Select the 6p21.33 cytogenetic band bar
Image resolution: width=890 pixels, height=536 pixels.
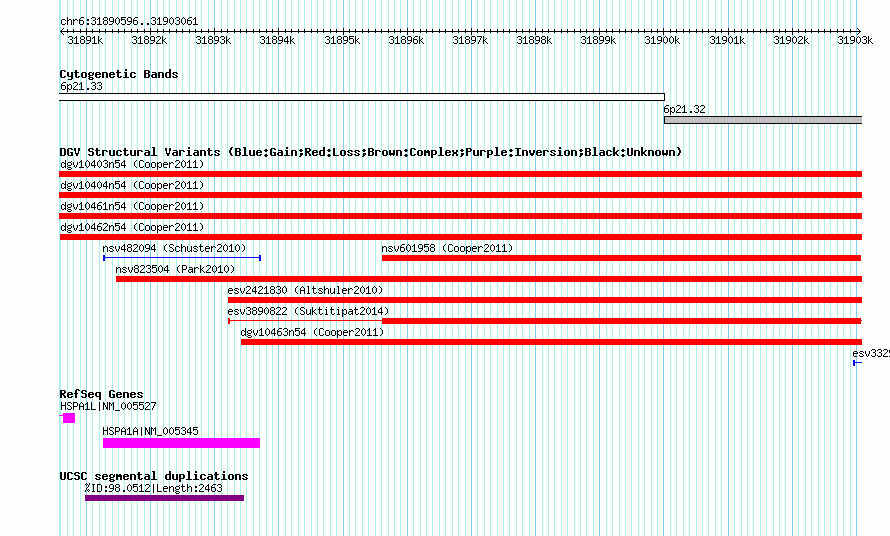click(362, 97)
